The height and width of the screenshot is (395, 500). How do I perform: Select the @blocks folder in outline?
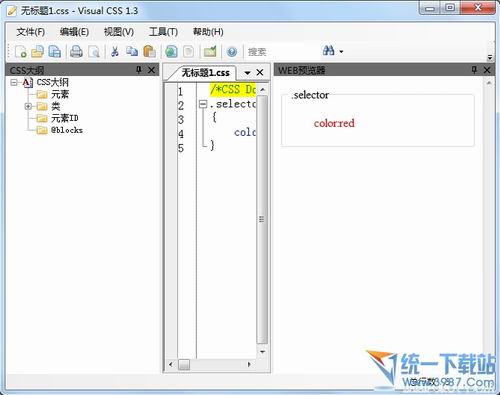tap(67, 130)
